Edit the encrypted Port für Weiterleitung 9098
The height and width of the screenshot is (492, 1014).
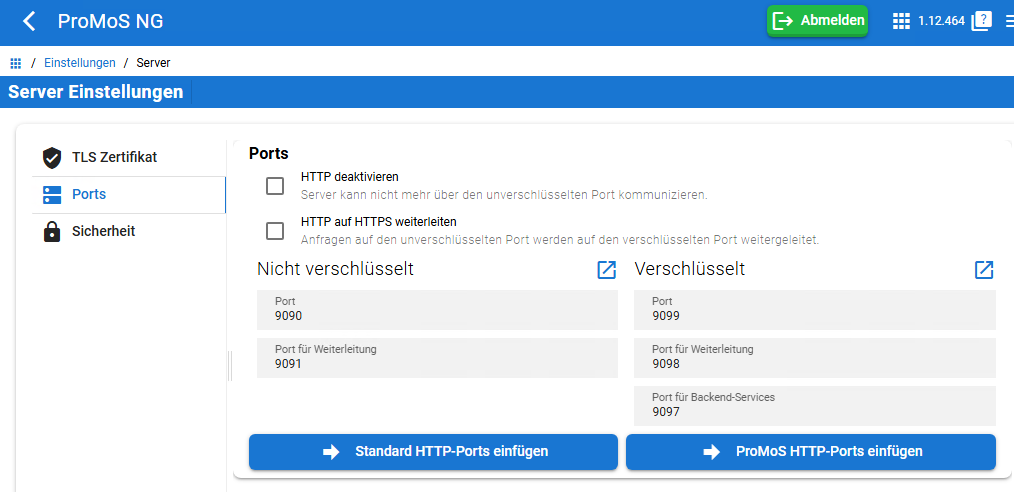click(x=815, y=358)
